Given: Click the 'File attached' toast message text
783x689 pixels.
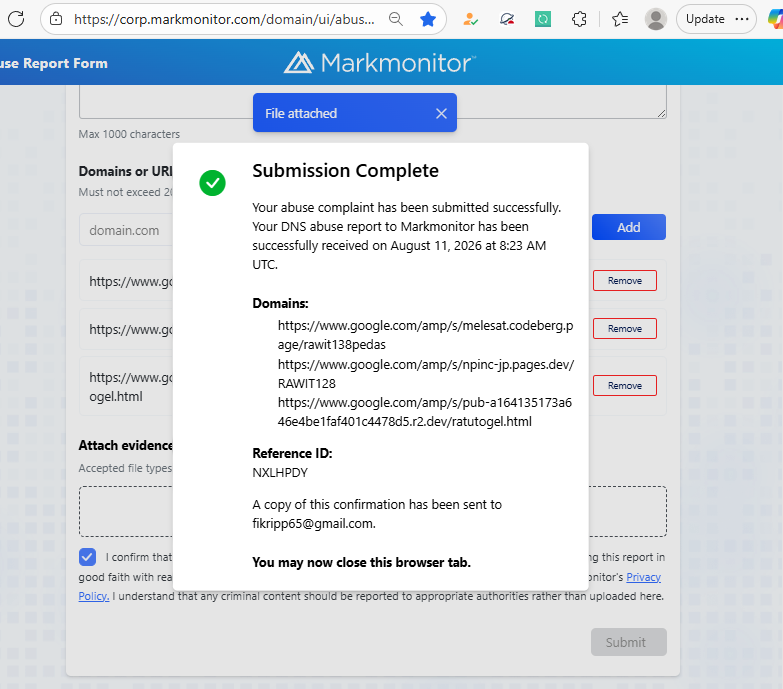Looking at the screenshot, I should click(301, 113).
